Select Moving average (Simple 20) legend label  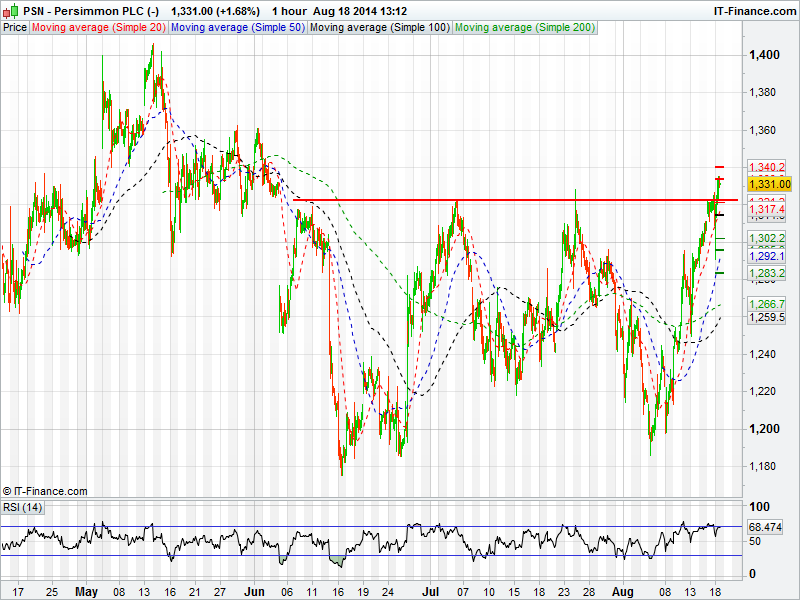98,28
